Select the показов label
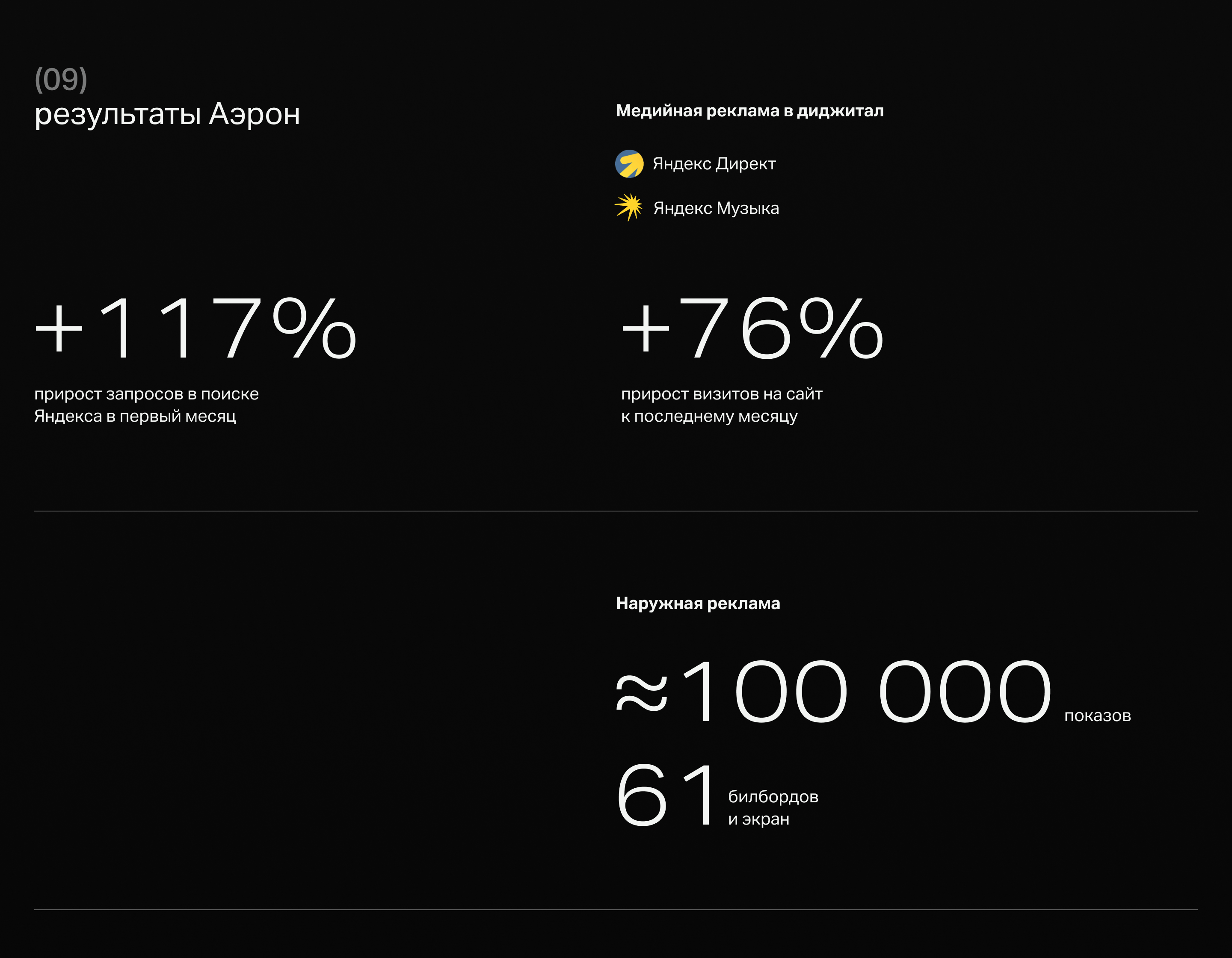Viewport: 1232px width, 958px height. click(x=1097, y=716)
